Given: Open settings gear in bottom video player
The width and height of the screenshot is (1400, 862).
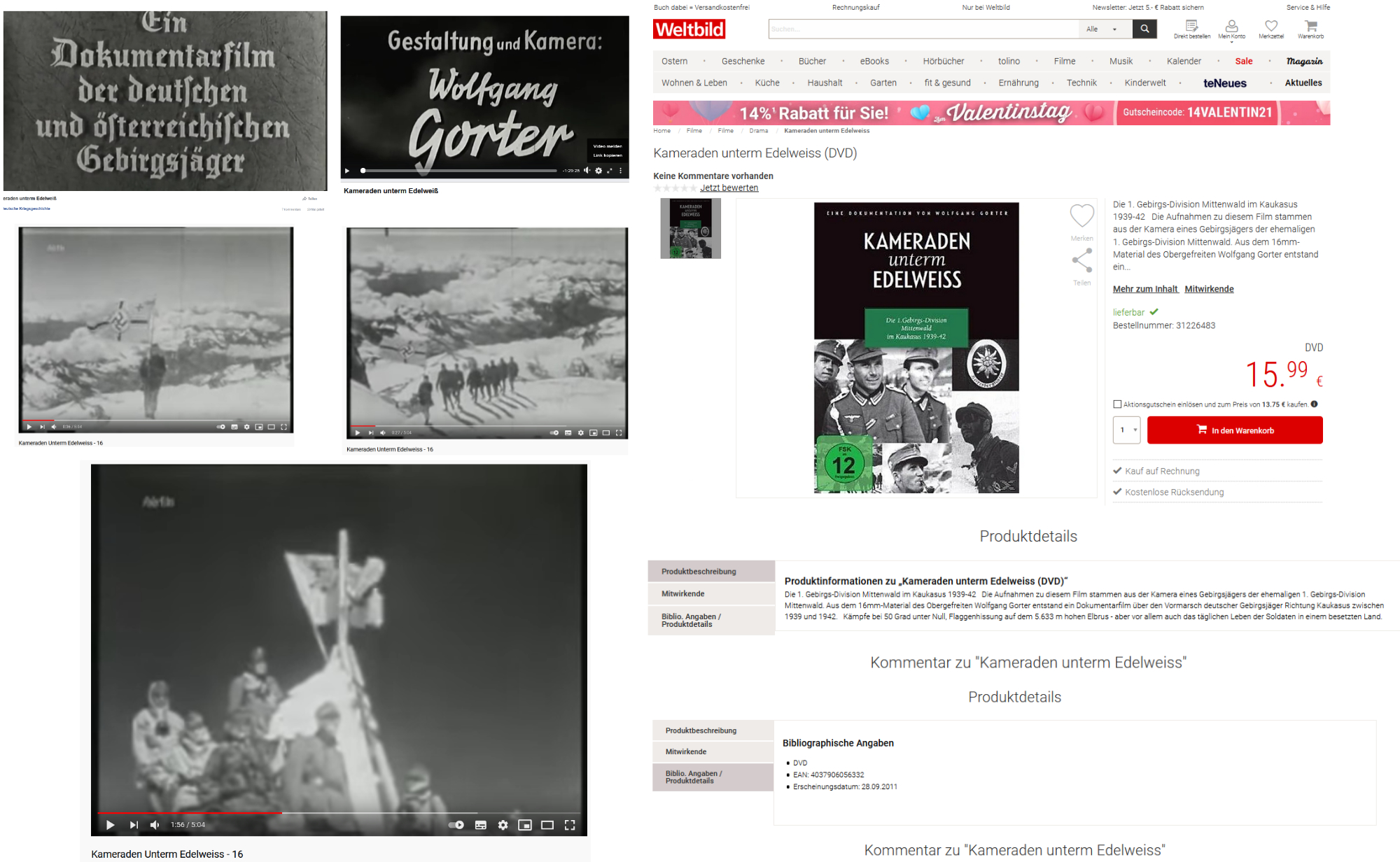Looking at the screenshot, I should pyautogui.click(x=503, y=825).
